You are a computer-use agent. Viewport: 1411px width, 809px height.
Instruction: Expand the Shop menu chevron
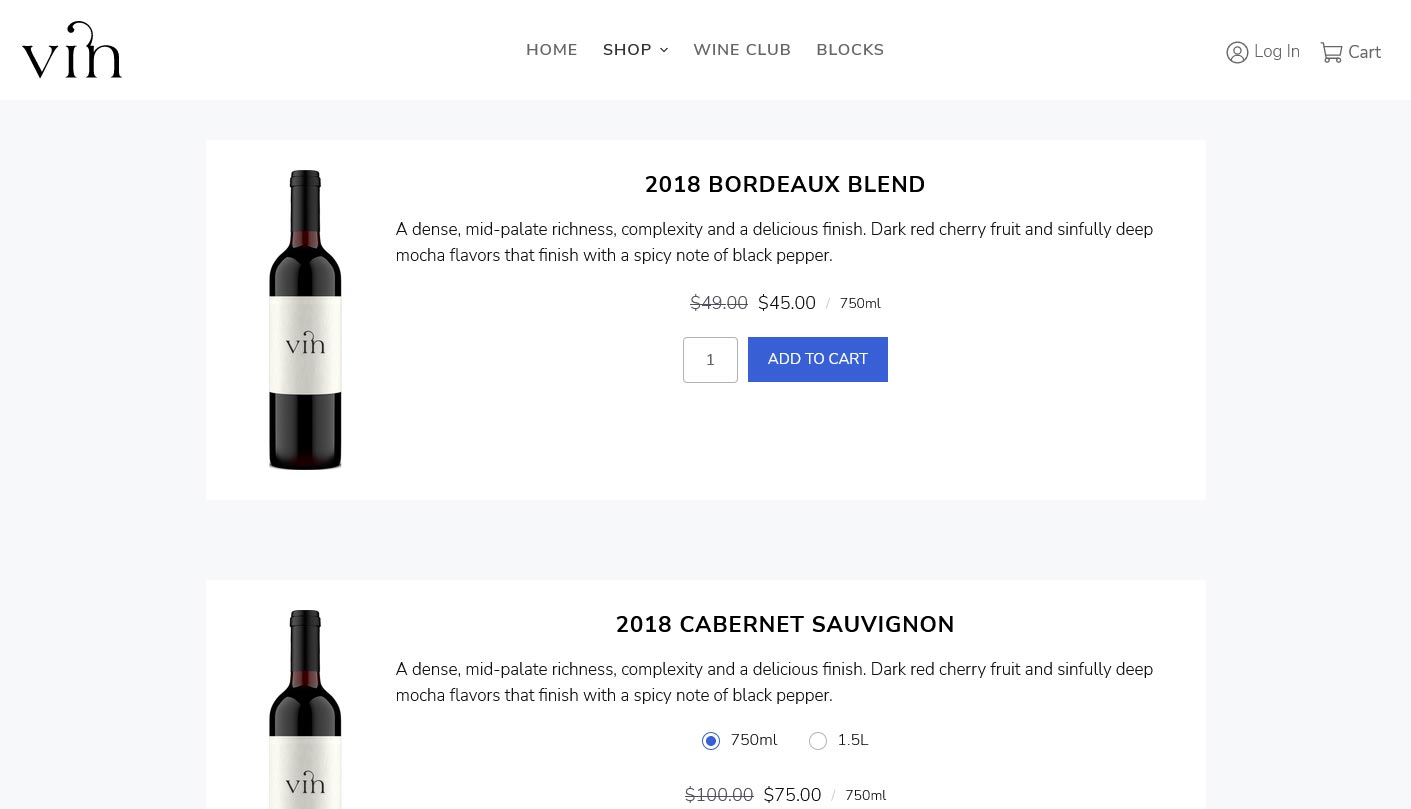point(664,50)
